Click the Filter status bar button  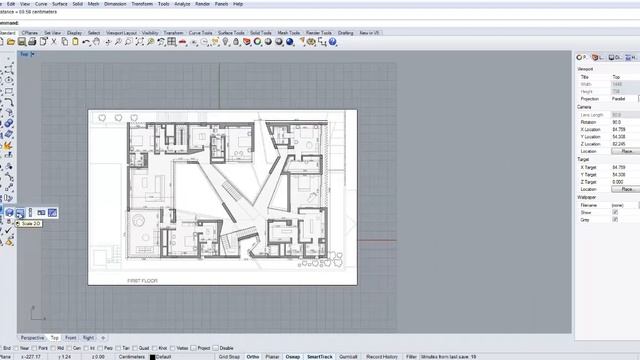tap(411, 357)
